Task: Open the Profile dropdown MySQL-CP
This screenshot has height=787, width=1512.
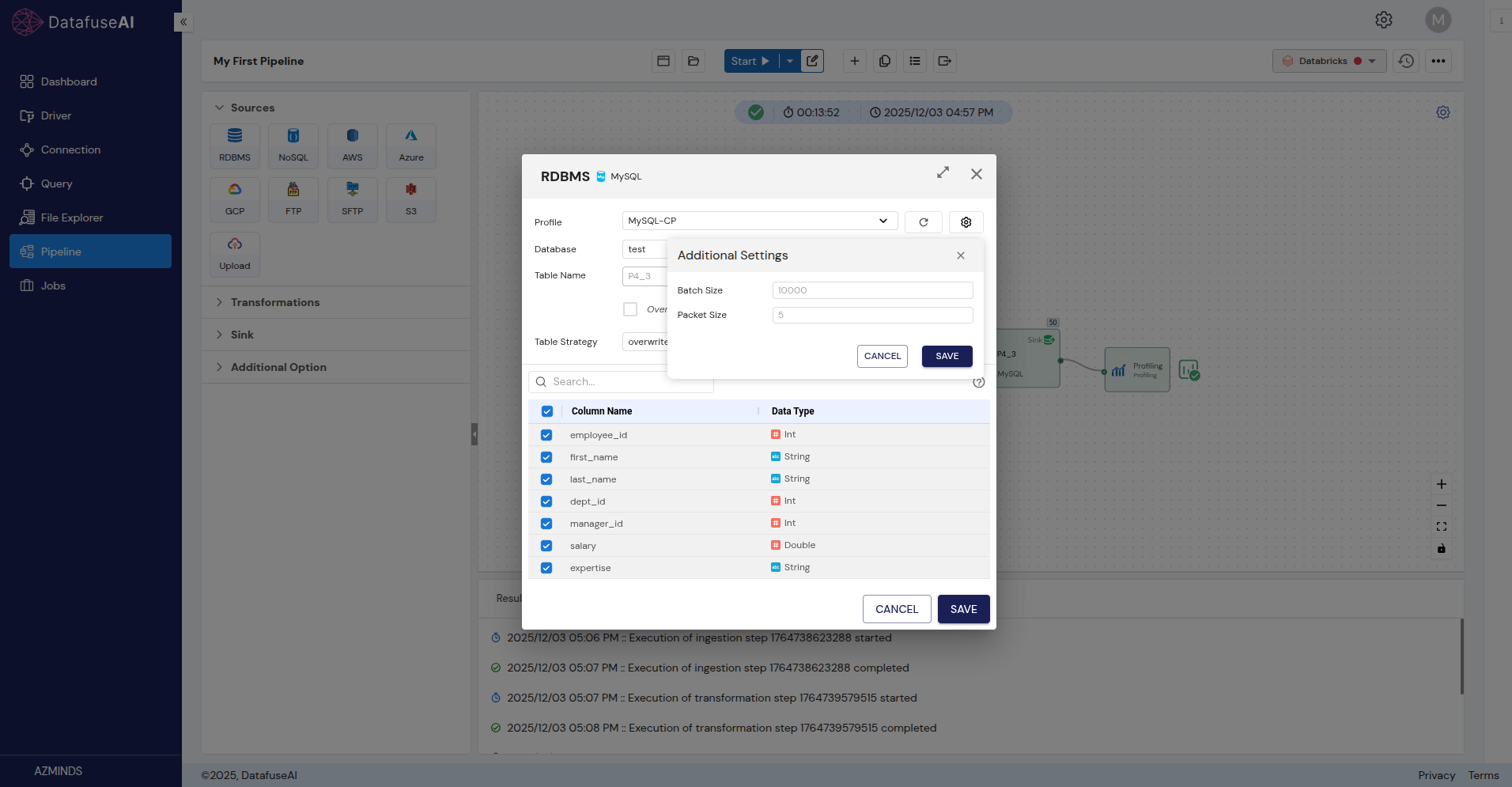Action: point(759,221)
